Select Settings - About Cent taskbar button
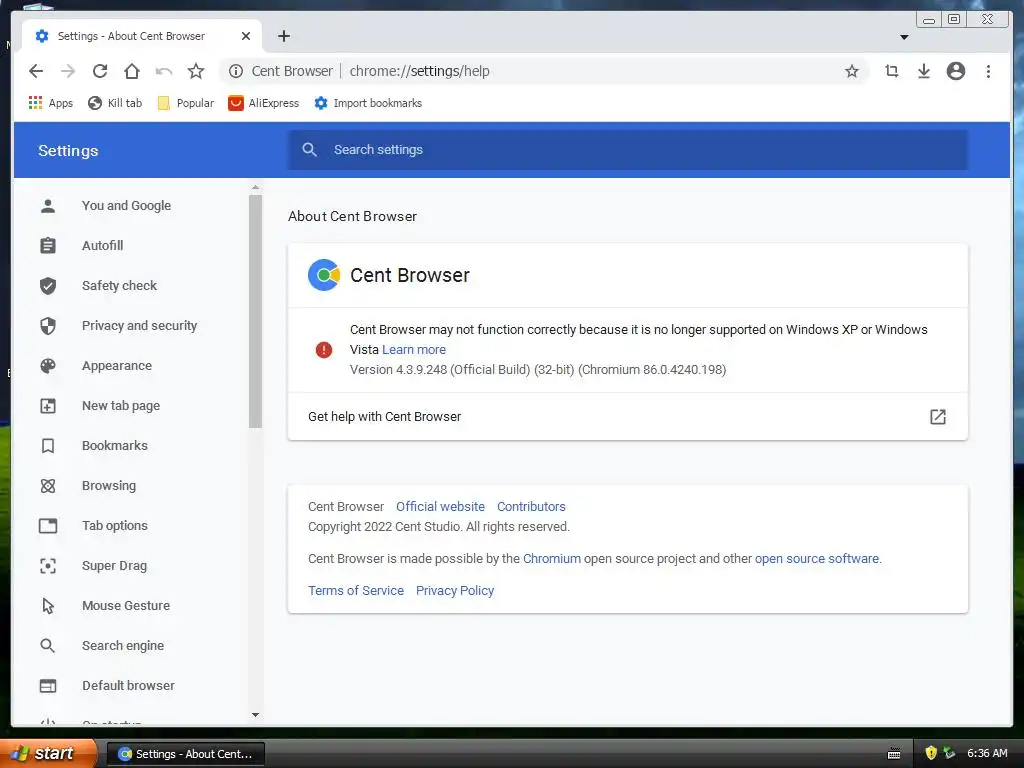The height and width of the screenshot is (768, 1024). (185, 754)
